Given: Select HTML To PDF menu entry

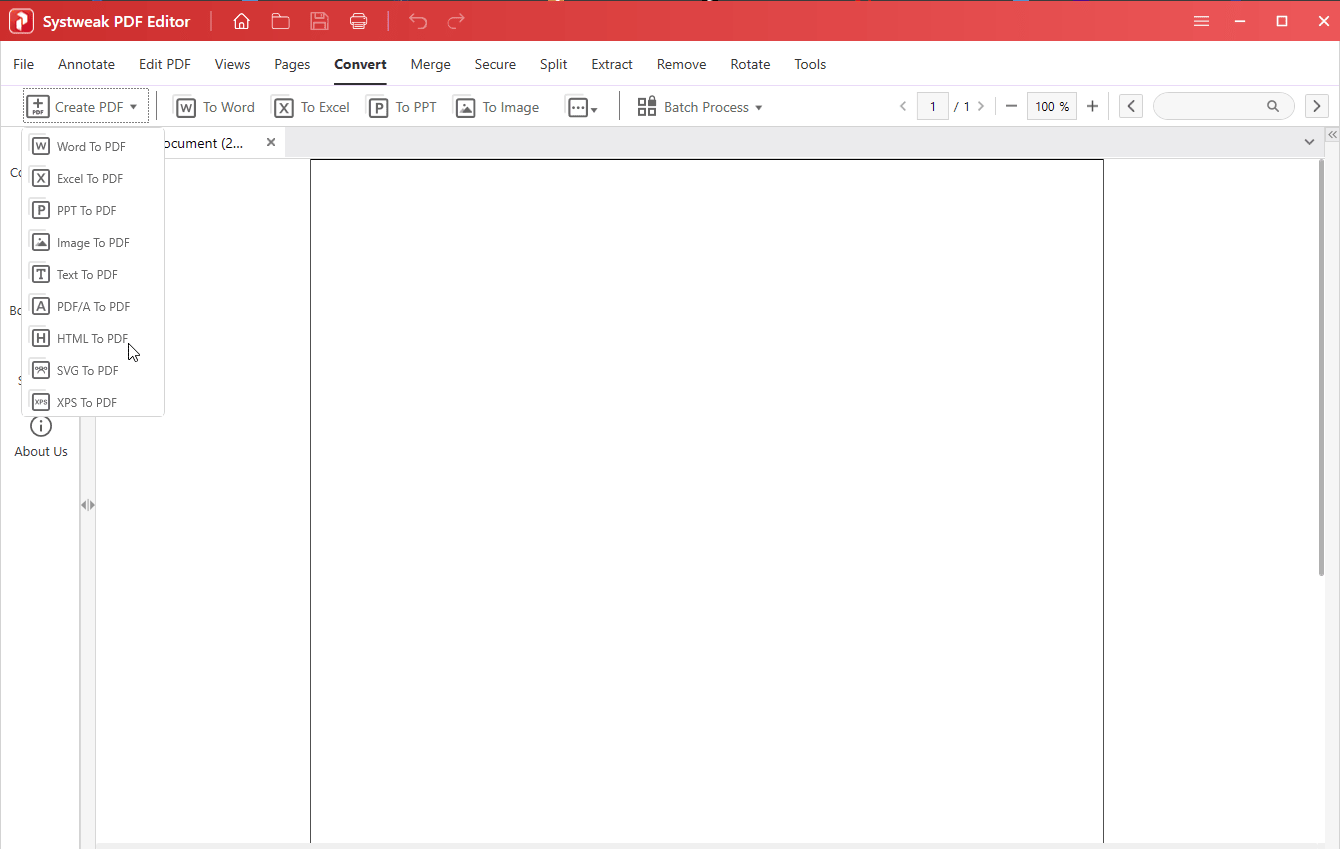Looking at the screenshot, I should 92,339.
